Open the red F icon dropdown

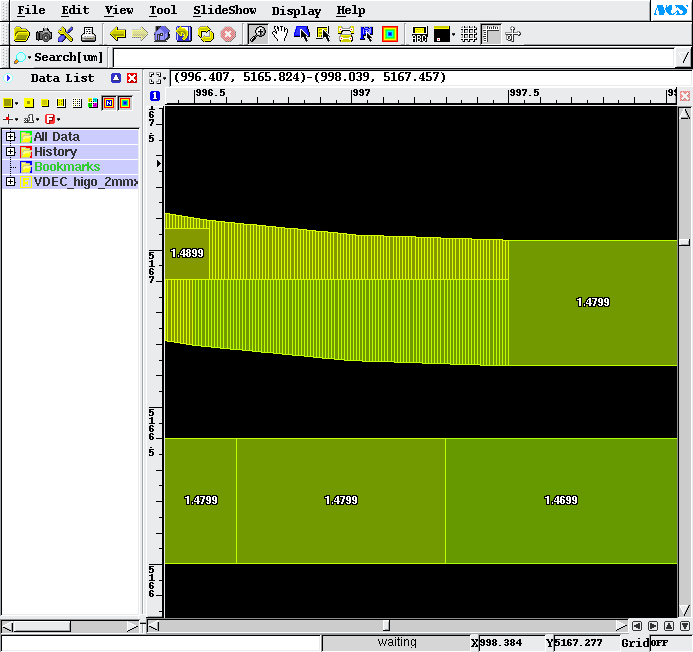(x=52, y=119)
